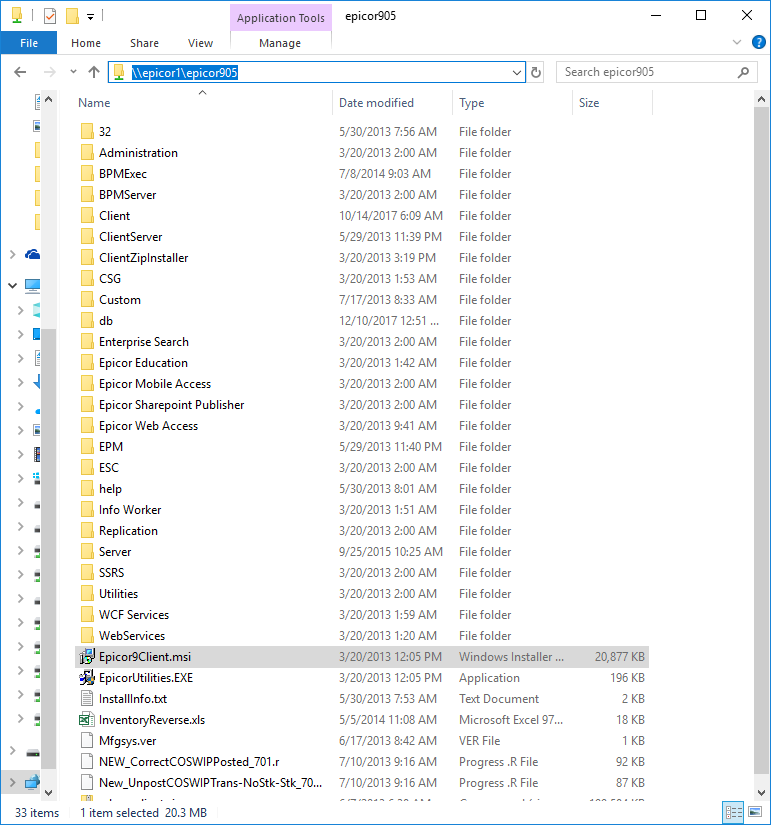Screen dimensions: 771x825
Task: Select the New_UnpostCOSWIPTrans-NoStk-Stk_70... file icon
Action: tap(87, 783)
